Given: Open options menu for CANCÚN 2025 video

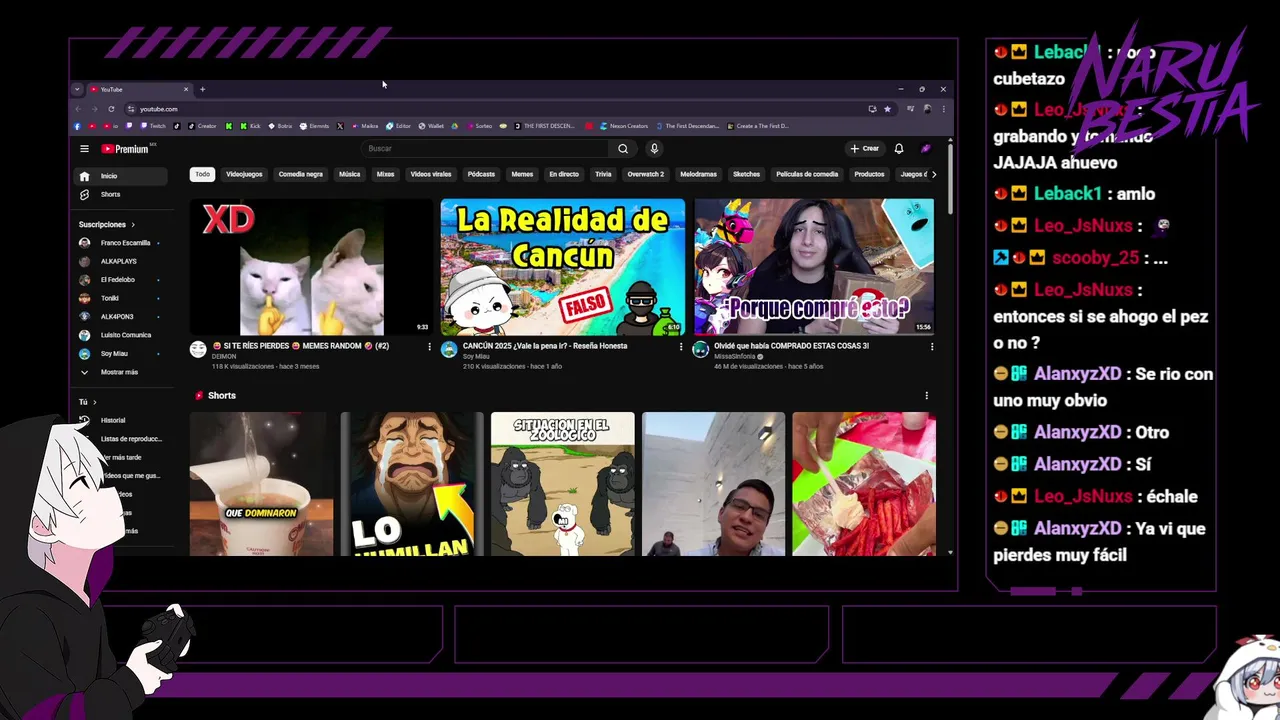Looking at the screenshot, I should (x=681, y=347).
